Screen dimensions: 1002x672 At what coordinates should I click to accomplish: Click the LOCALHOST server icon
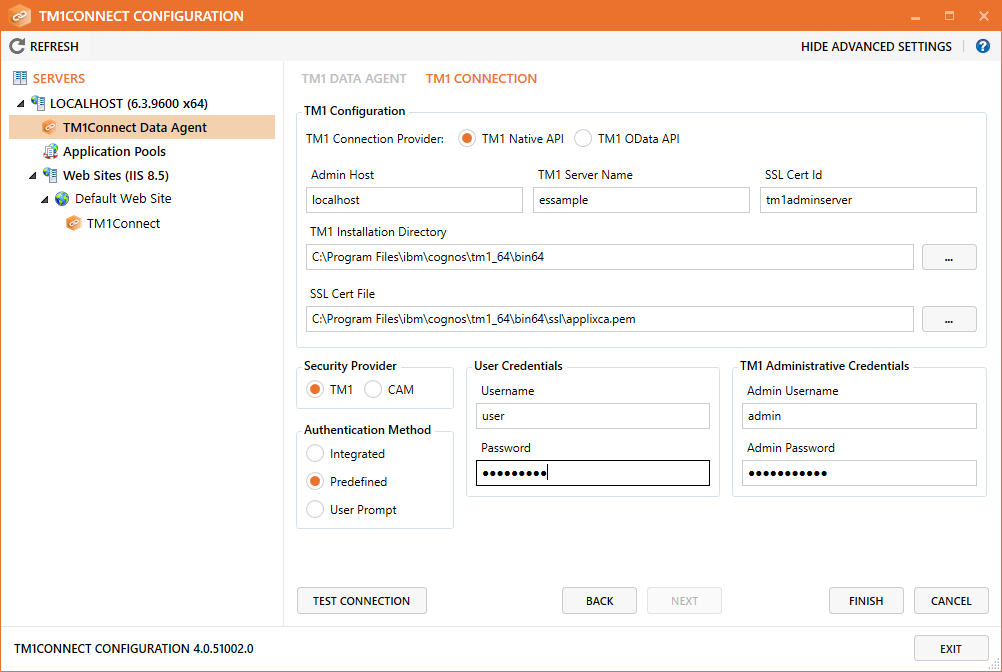(x=38, y=103)
